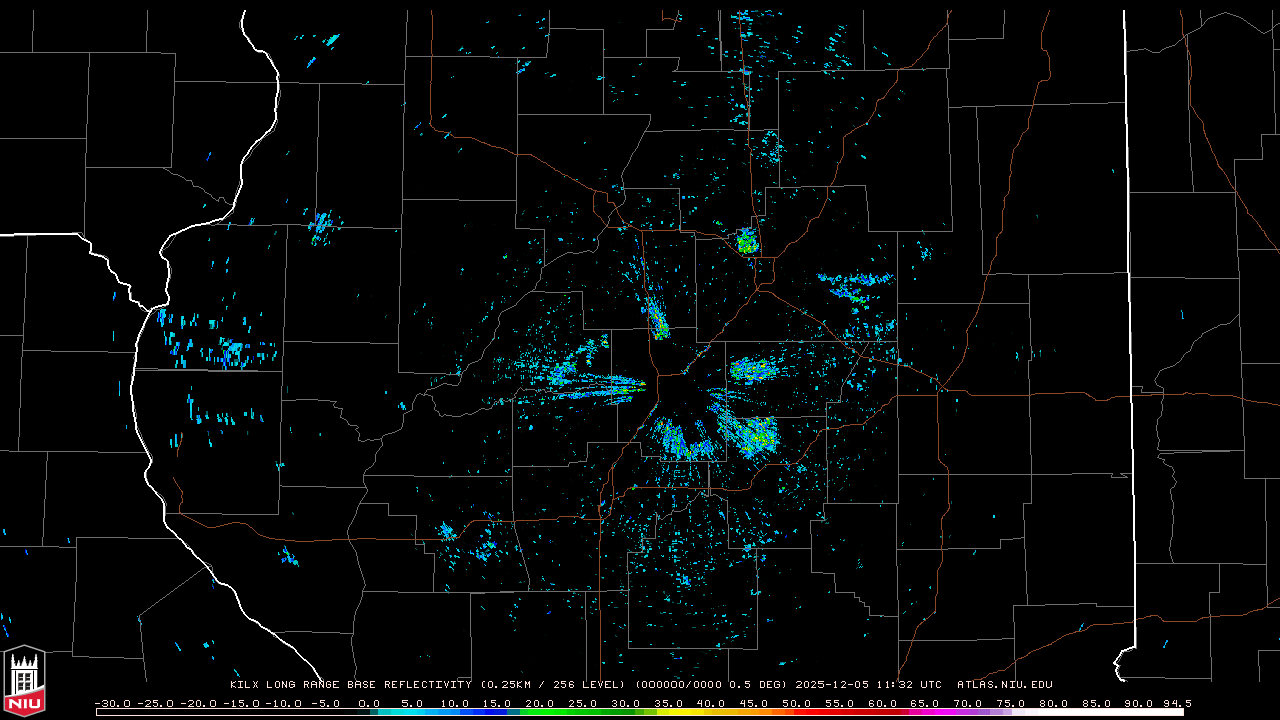Click the "-30.0" scale label
The width and height of the screenshot is (1280, 720).
click(112, 703)
